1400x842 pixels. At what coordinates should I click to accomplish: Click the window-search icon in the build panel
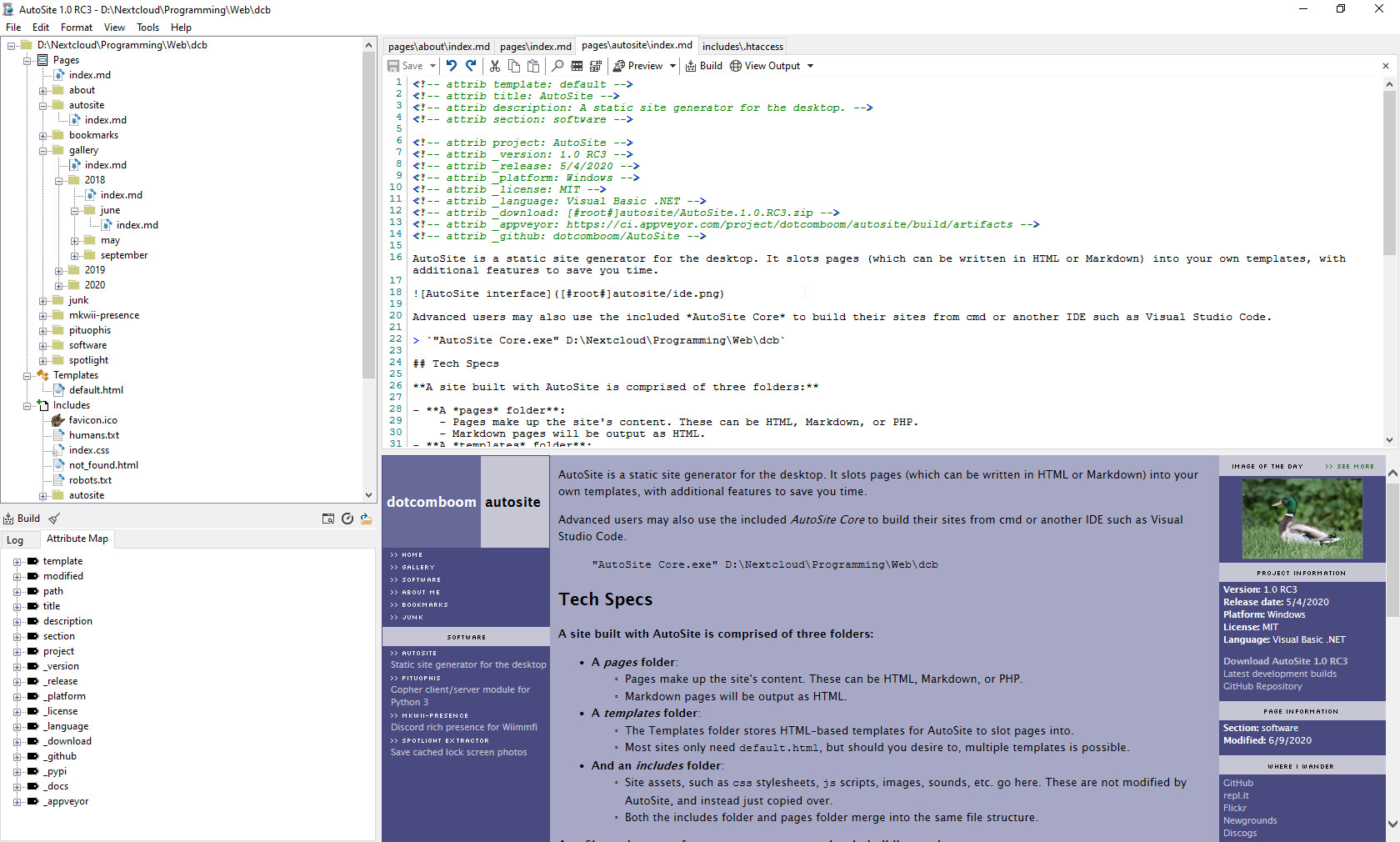[328, 519]
